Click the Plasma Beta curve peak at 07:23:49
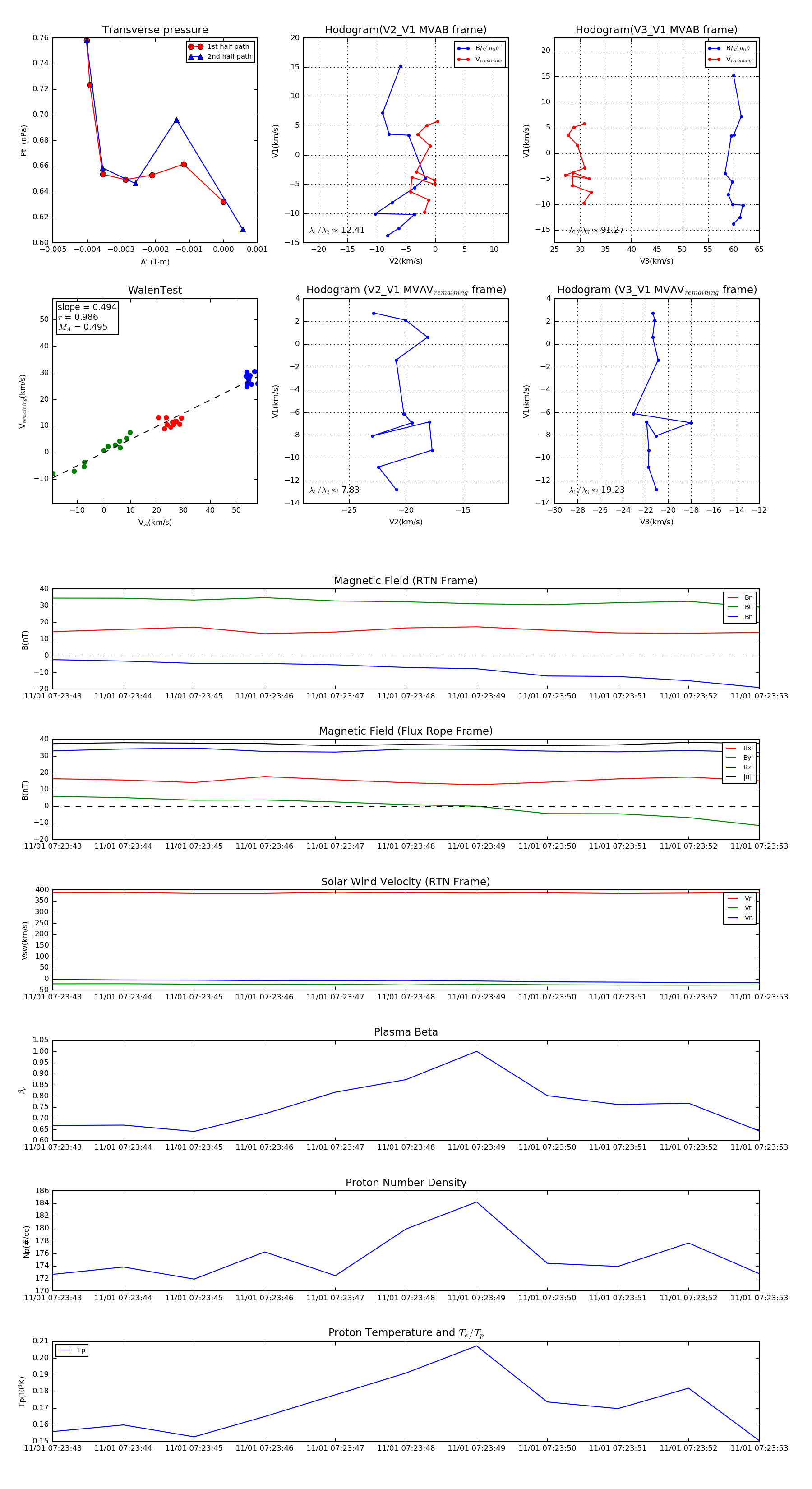Viewport: 812px width, 1489px height. click(476, 1051)
